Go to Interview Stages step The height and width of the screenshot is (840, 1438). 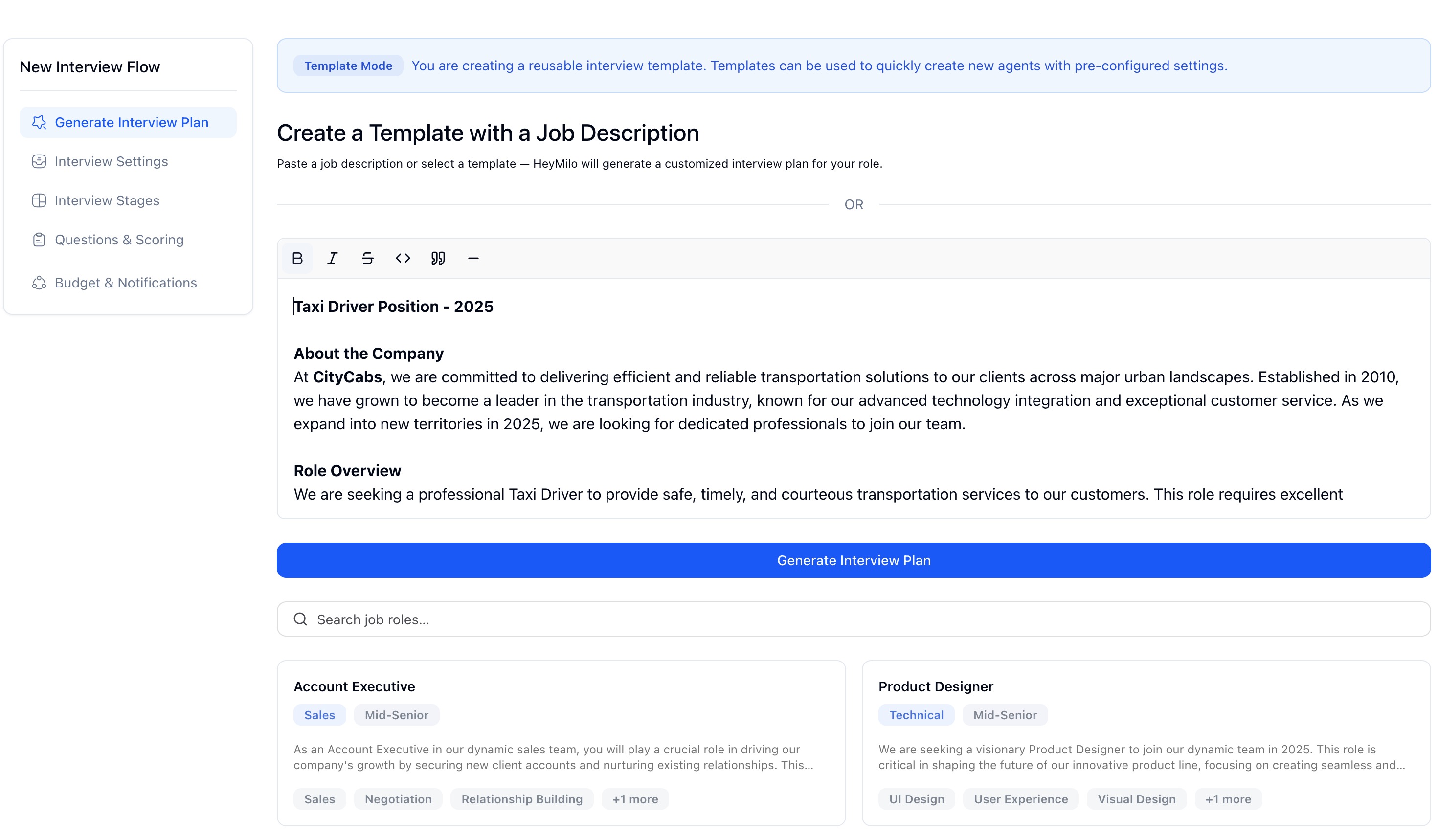(107, 201)
